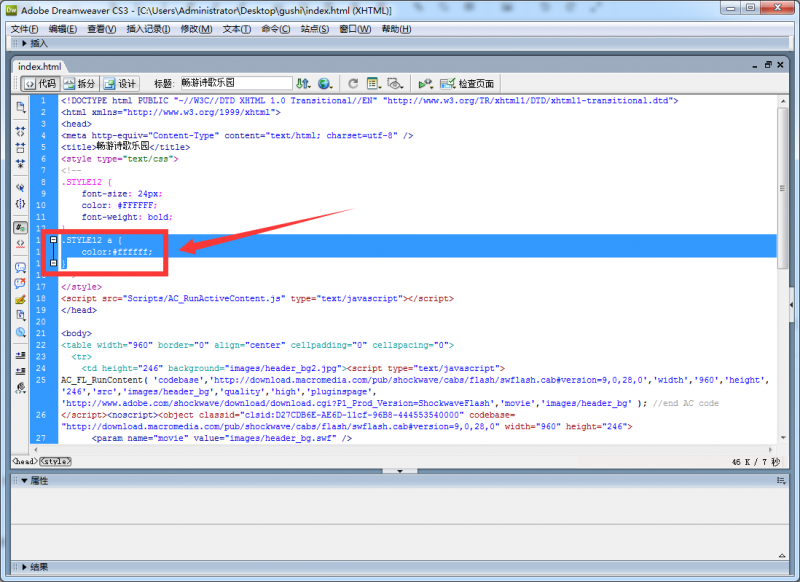Click the Indent Code icon
This screenshot has height=582, width=800.
20,355
